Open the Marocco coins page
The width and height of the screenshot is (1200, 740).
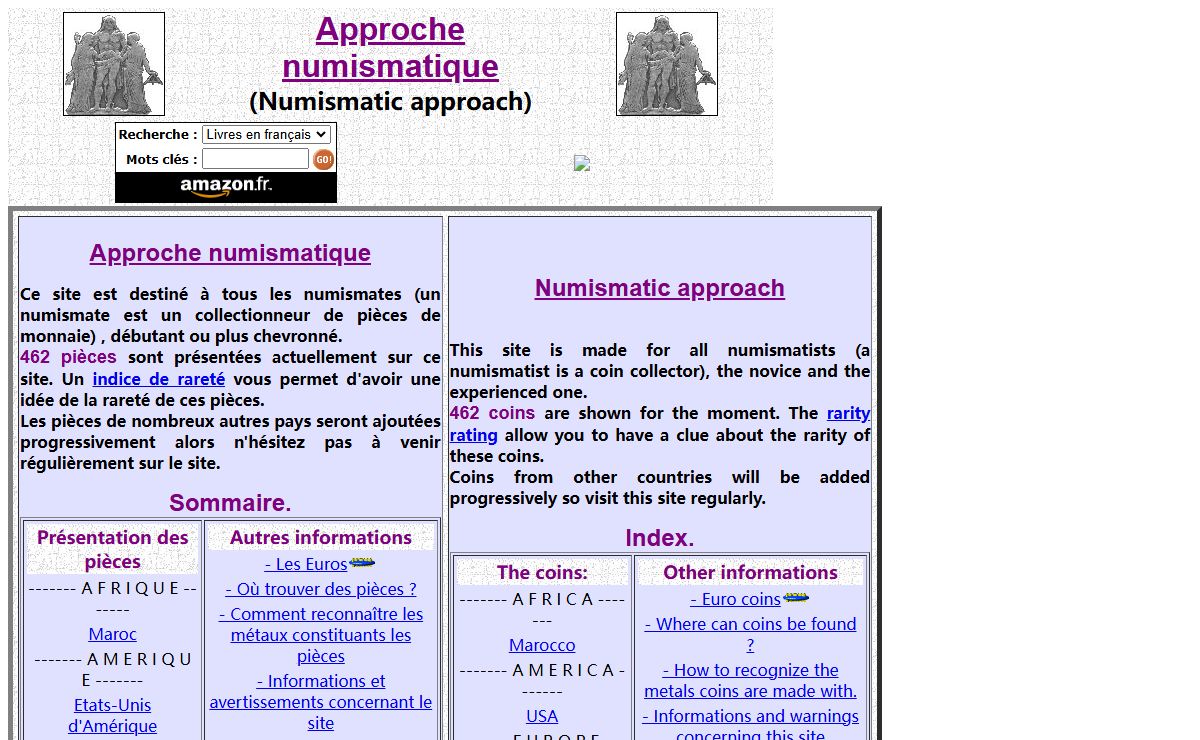pos(542,645)
